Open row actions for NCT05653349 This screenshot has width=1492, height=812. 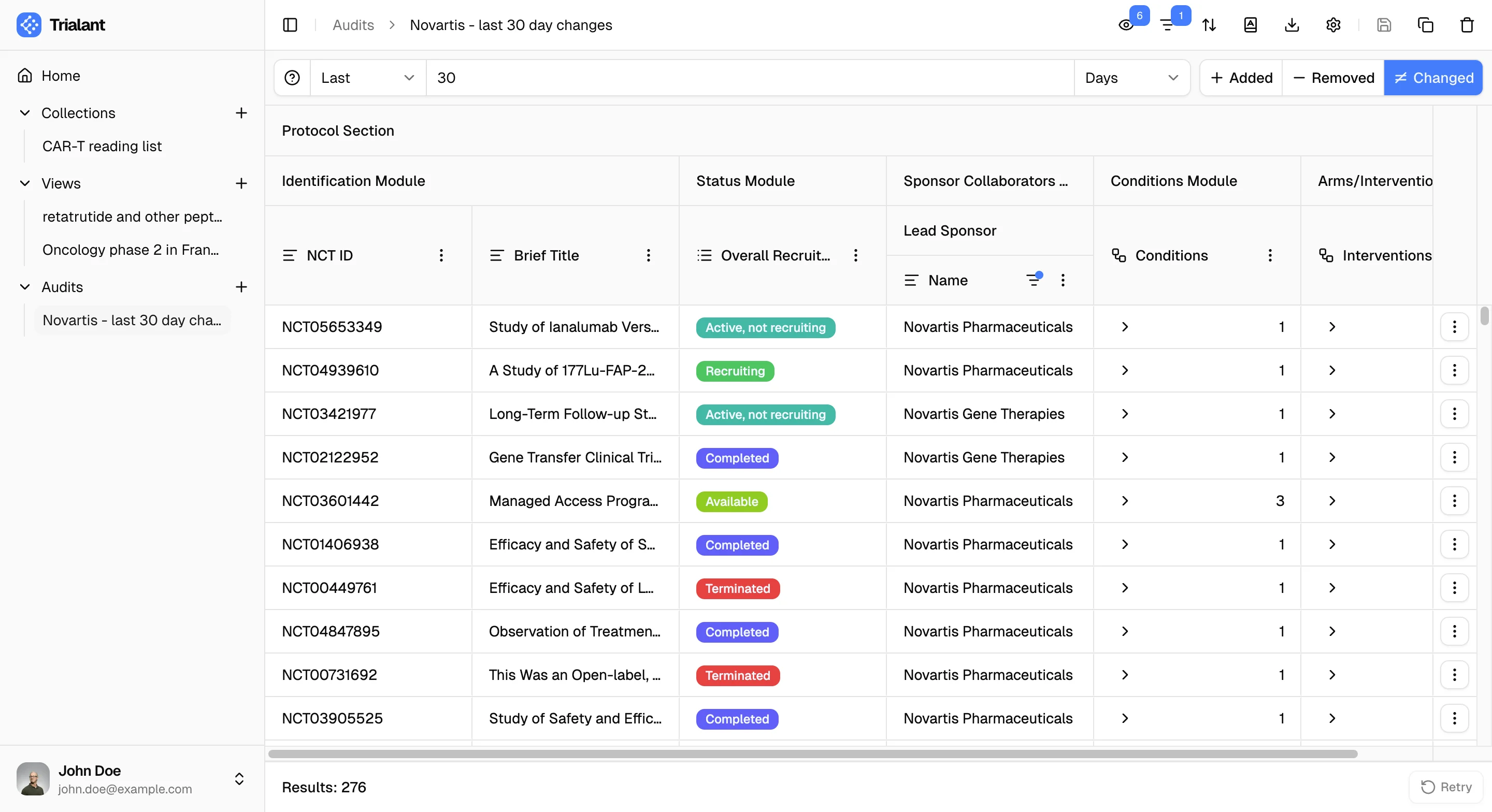[x=1454, y=327]
